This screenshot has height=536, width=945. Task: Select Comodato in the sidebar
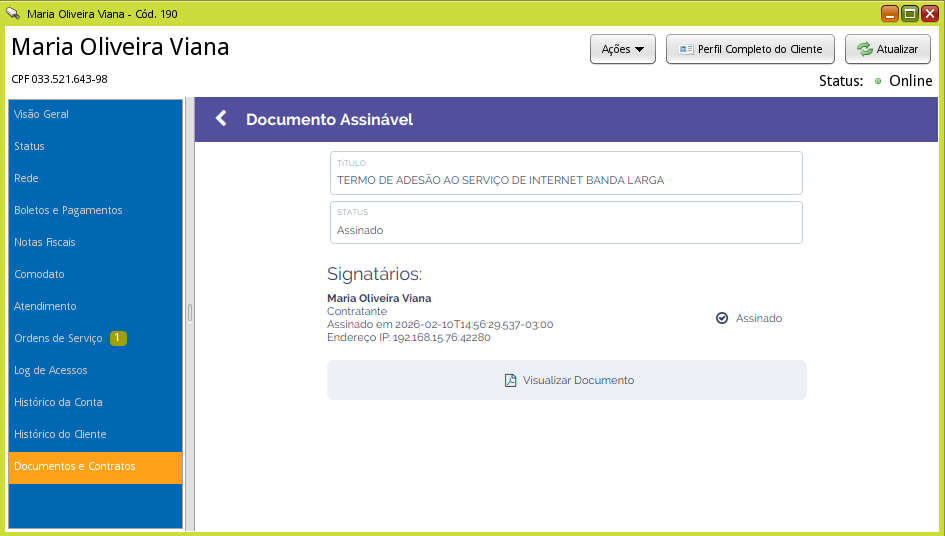(x=95, y=274)
